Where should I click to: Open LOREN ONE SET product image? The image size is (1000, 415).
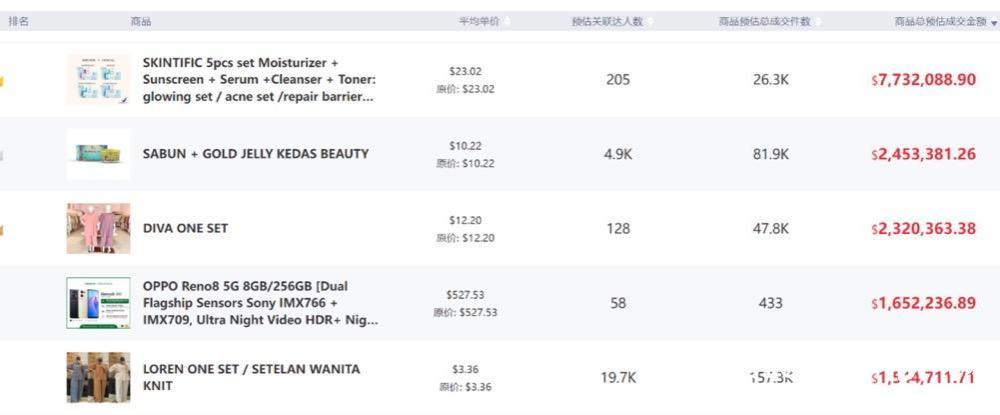98,377
